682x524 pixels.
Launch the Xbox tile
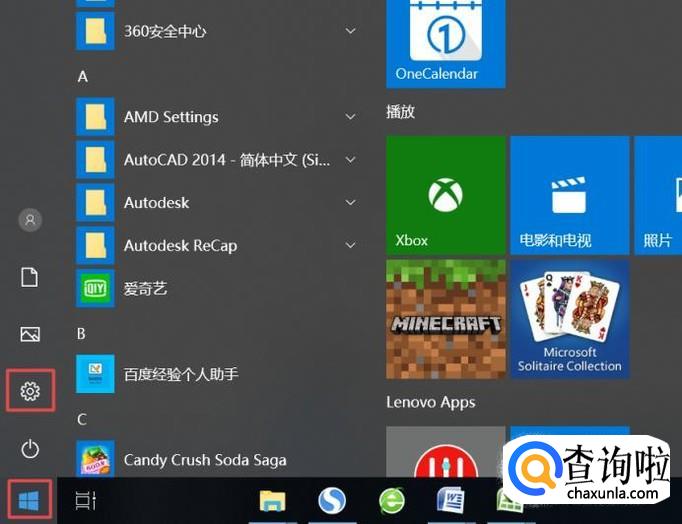445,195
